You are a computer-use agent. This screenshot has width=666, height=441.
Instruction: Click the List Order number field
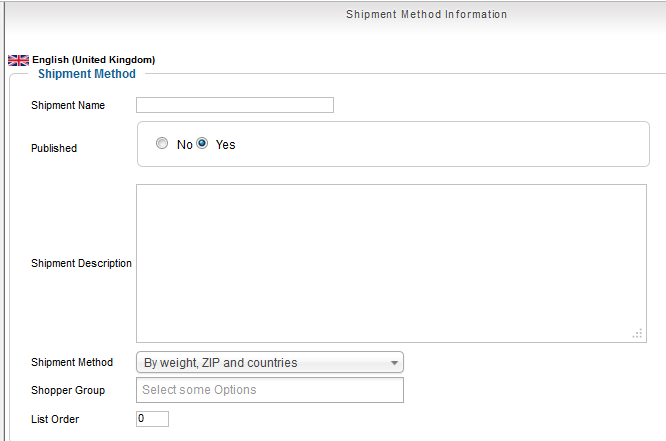[153, 419]
